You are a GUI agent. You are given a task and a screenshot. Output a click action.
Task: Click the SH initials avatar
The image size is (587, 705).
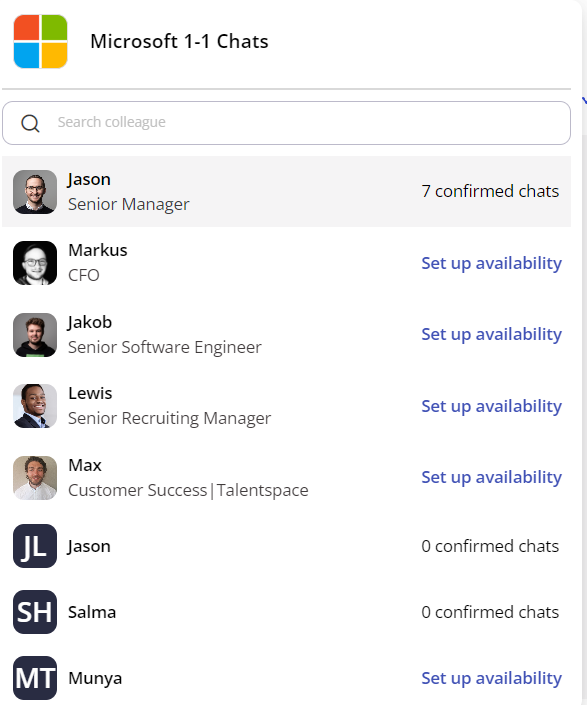pos(35,612)
